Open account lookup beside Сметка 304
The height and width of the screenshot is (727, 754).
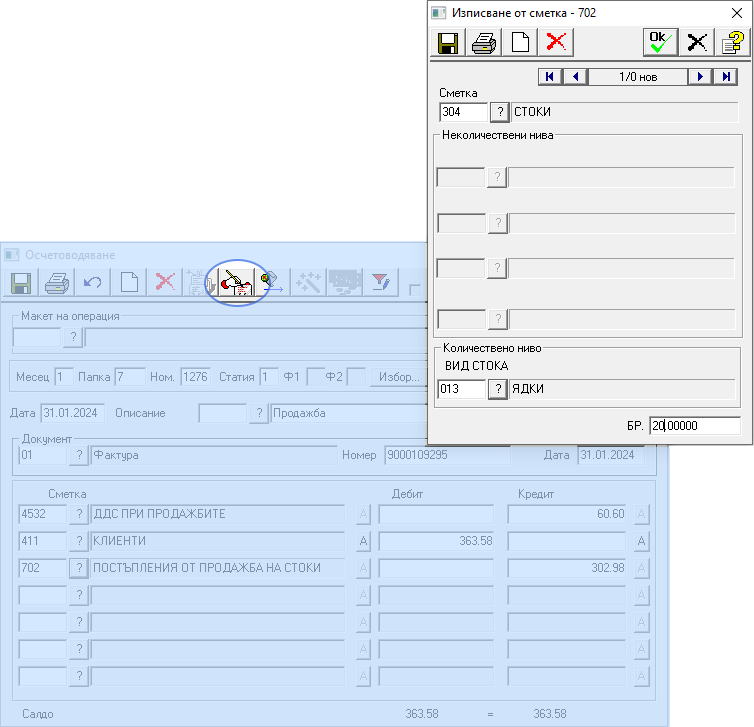pyautogui.click(x=499, y=112)
